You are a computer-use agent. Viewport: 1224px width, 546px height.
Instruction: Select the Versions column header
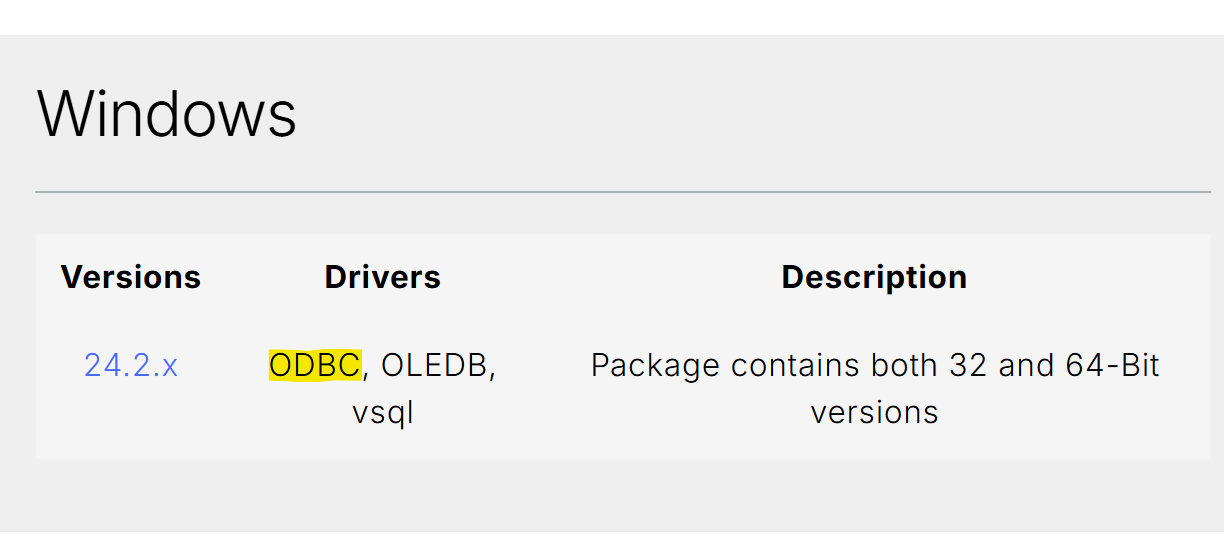[x=131, y=277]
